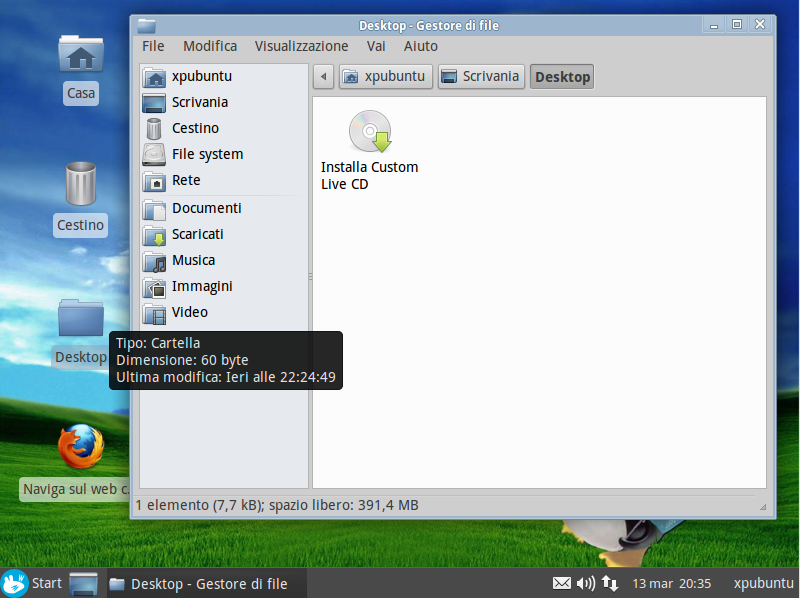Viewport: 800px width, 598px height.
Task: Click the status bar text '1 elemento'
Action: coord(172,505)
